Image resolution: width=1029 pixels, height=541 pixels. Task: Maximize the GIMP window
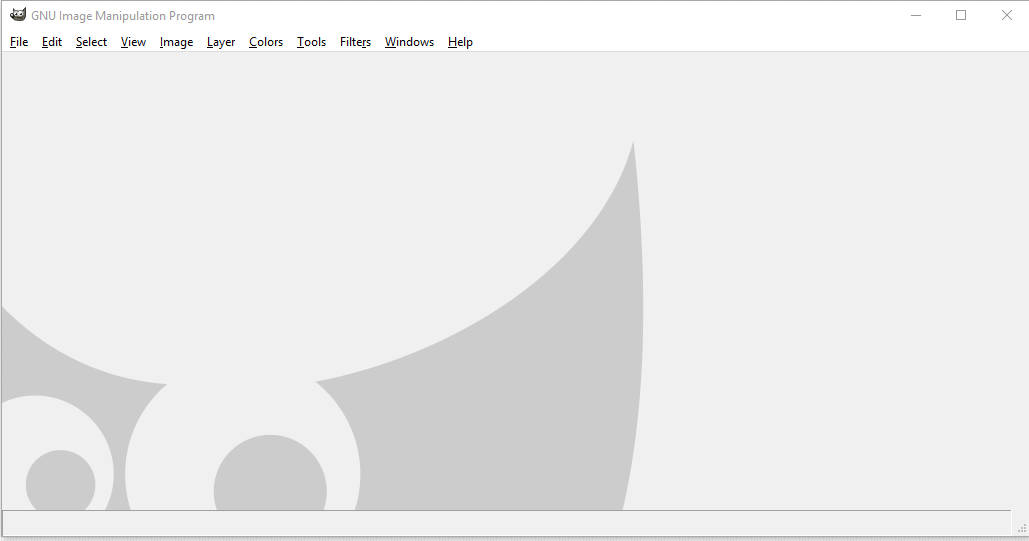tap(961, 15)
